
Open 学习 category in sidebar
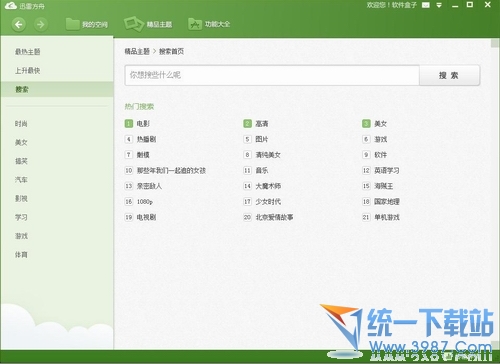click(x=21, y=217)
